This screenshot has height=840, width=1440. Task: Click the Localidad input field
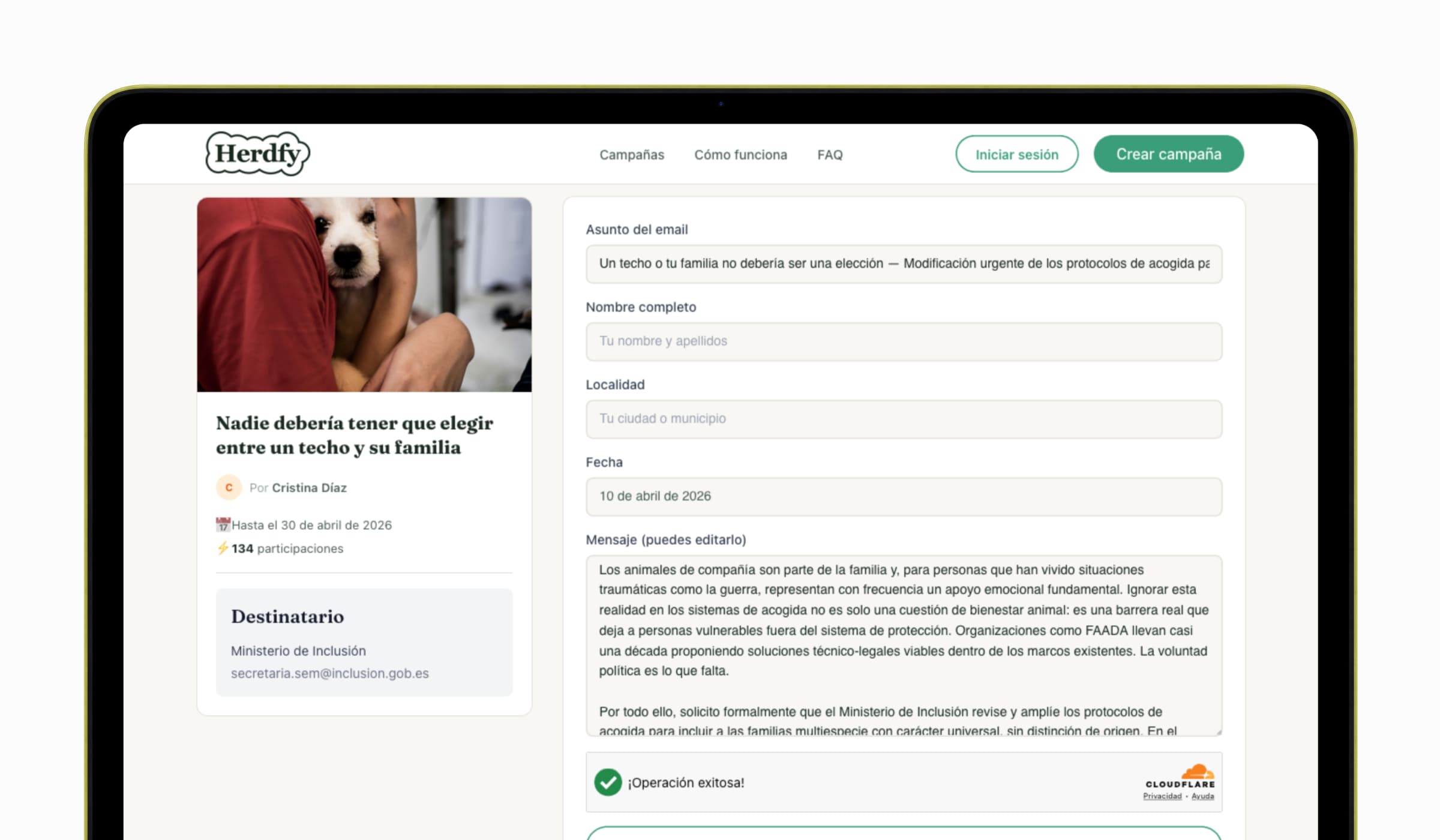(903, 419)
